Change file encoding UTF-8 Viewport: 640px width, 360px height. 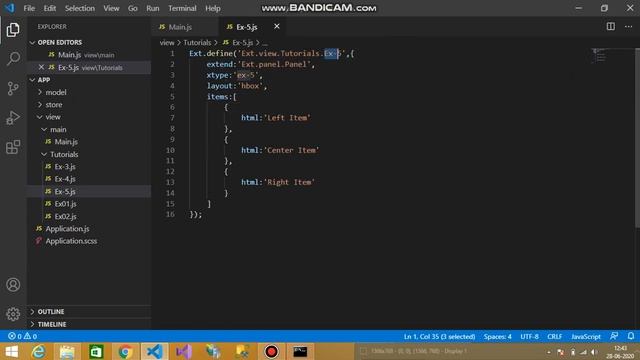tap(529, 337)
